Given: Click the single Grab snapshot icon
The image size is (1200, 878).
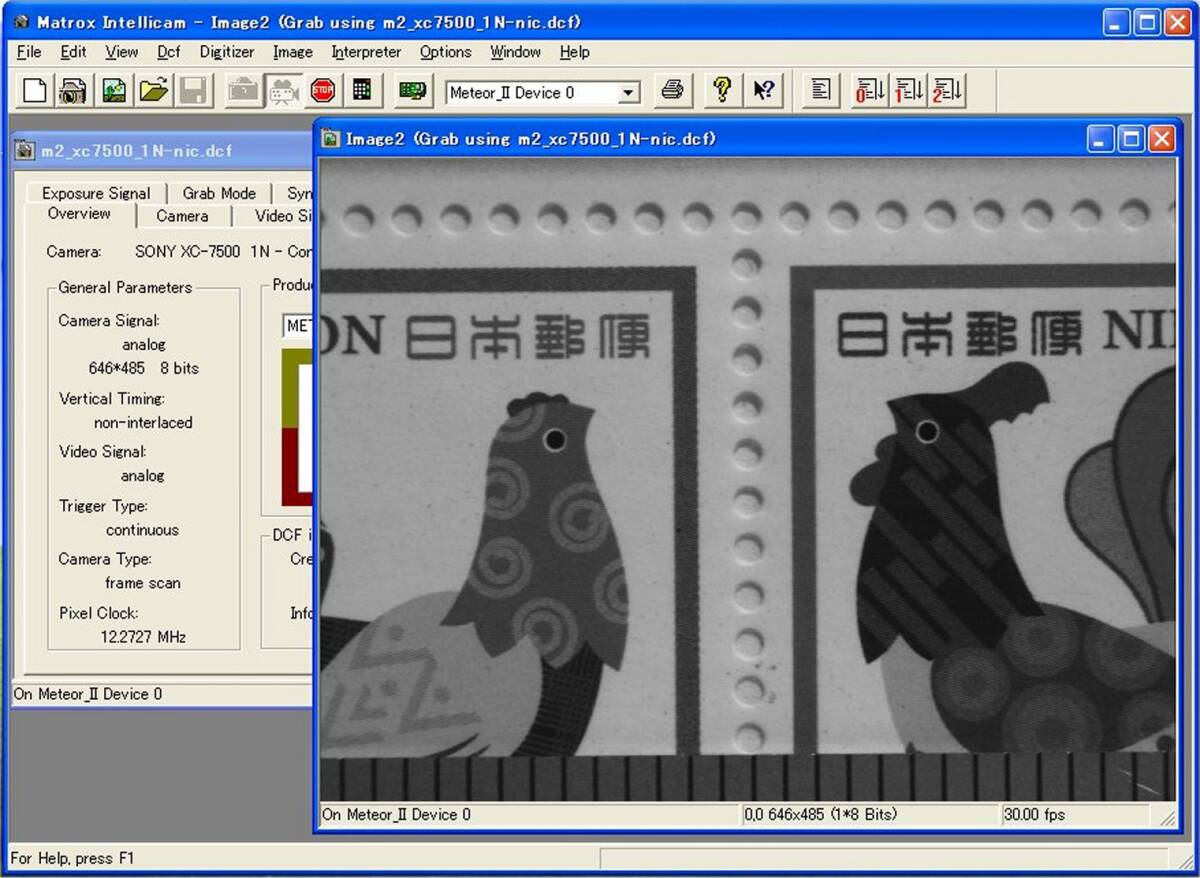Looking at the screenshot, I should [x=243, y=92].
